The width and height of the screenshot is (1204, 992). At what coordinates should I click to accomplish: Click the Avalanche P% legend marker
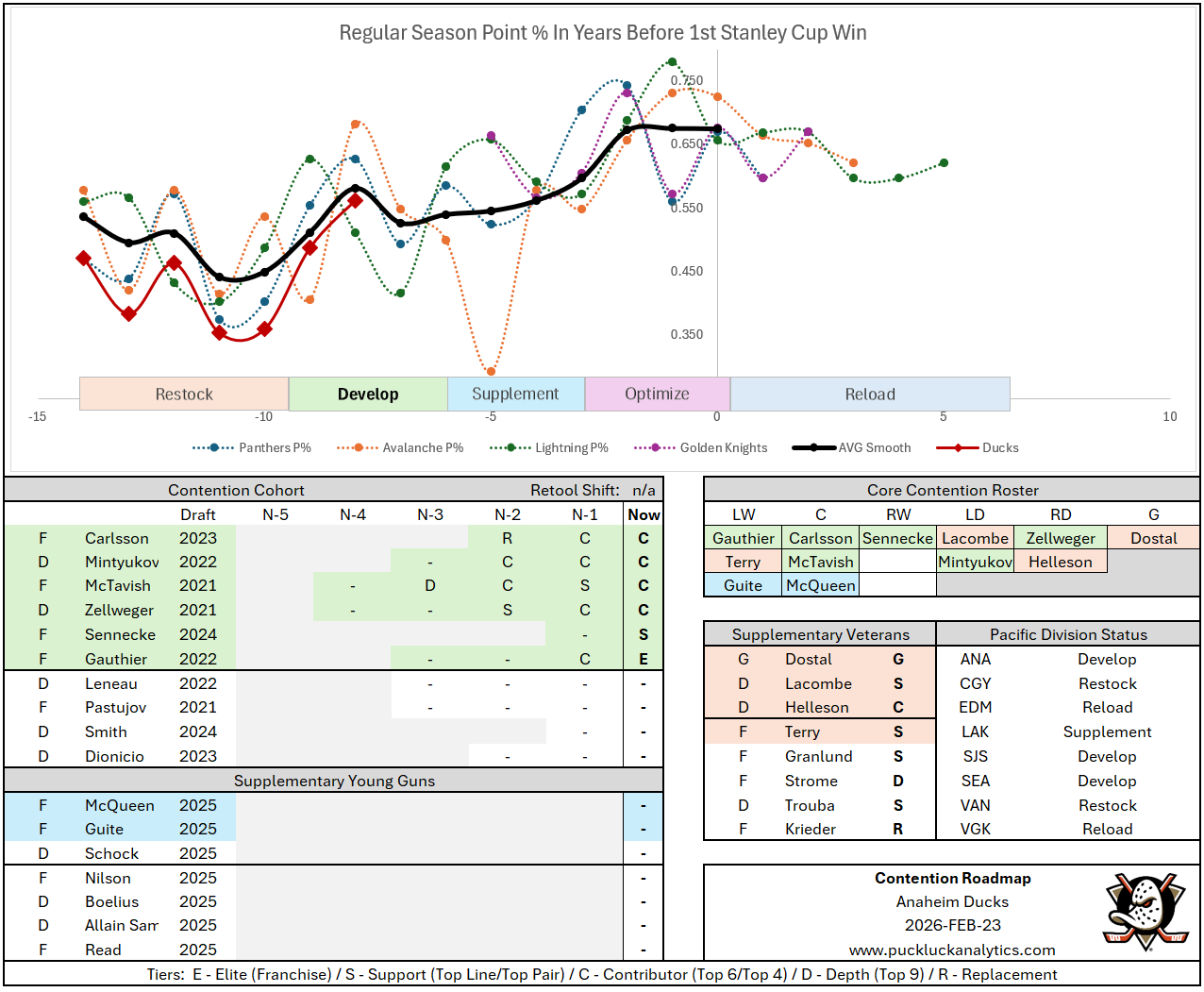[358, 447]
